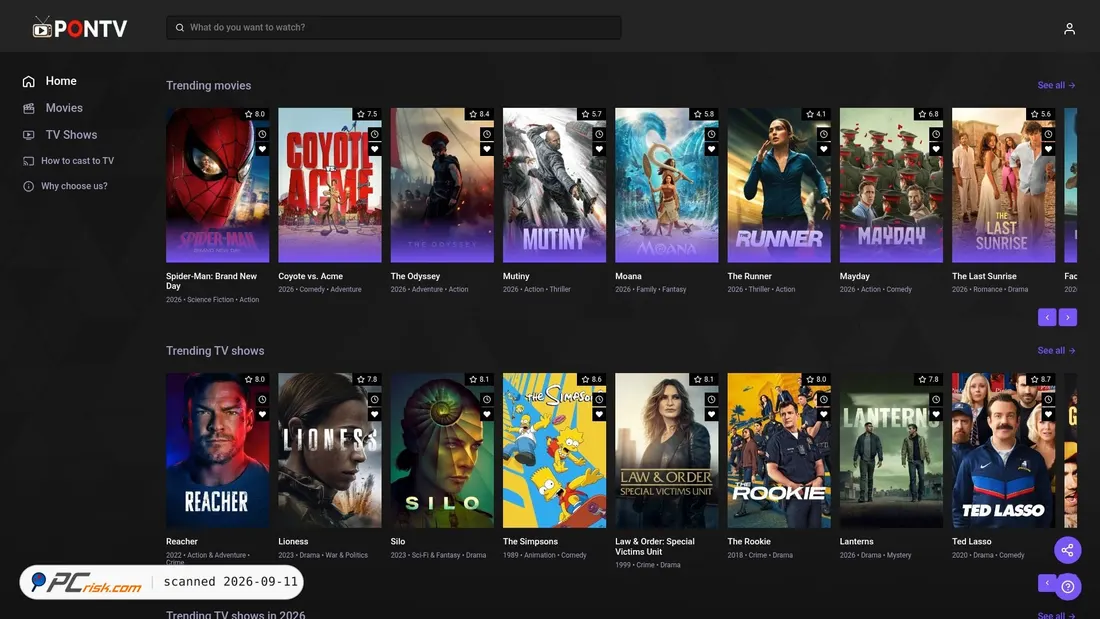Click watch later clock on Reacher poster
The width and height of the screenshot is (1100, 619).
262,399
